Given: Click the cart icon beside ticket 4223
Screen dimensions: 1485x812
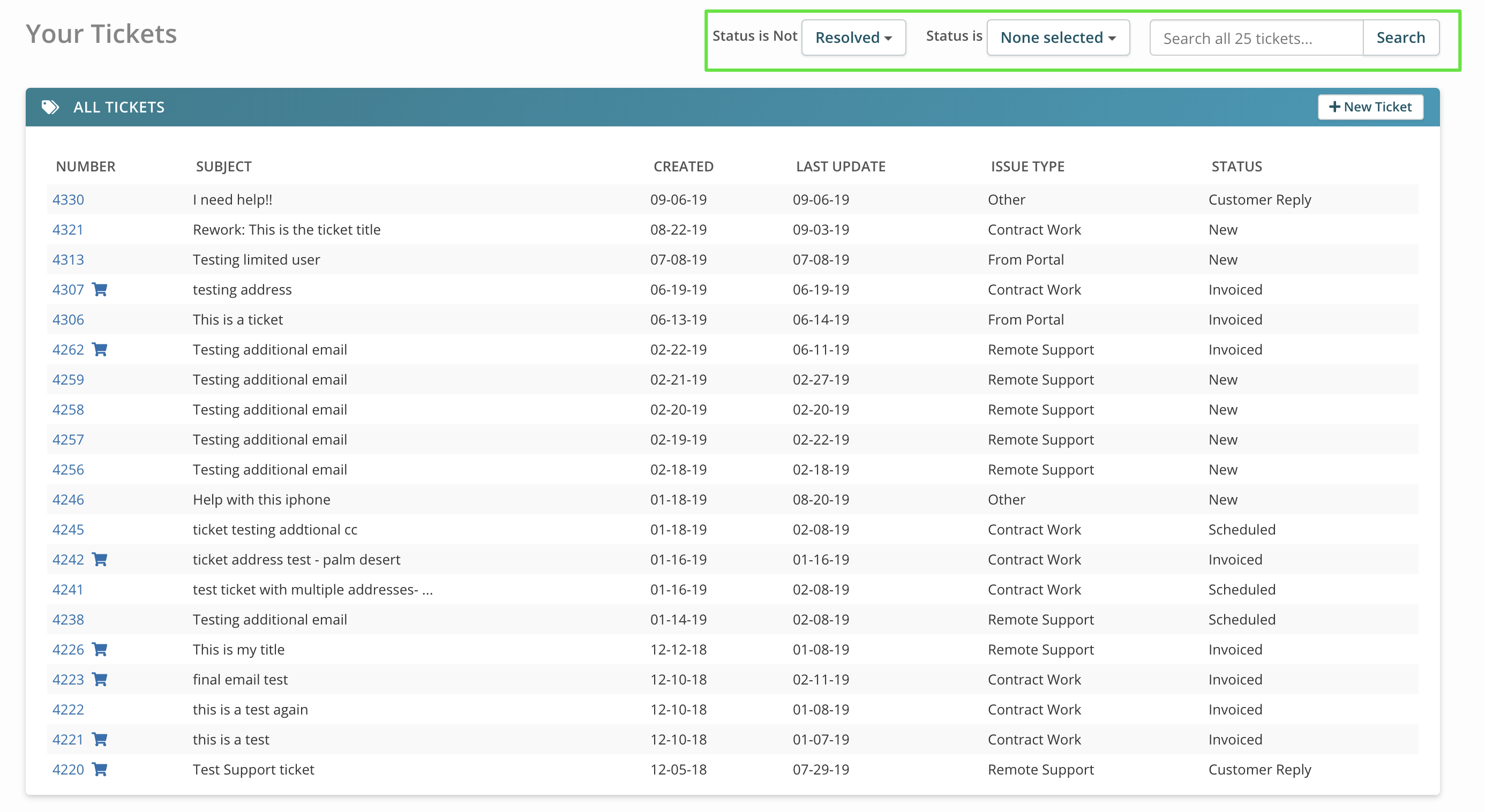Looking at the screenshot, I should (x=100, y=679).
